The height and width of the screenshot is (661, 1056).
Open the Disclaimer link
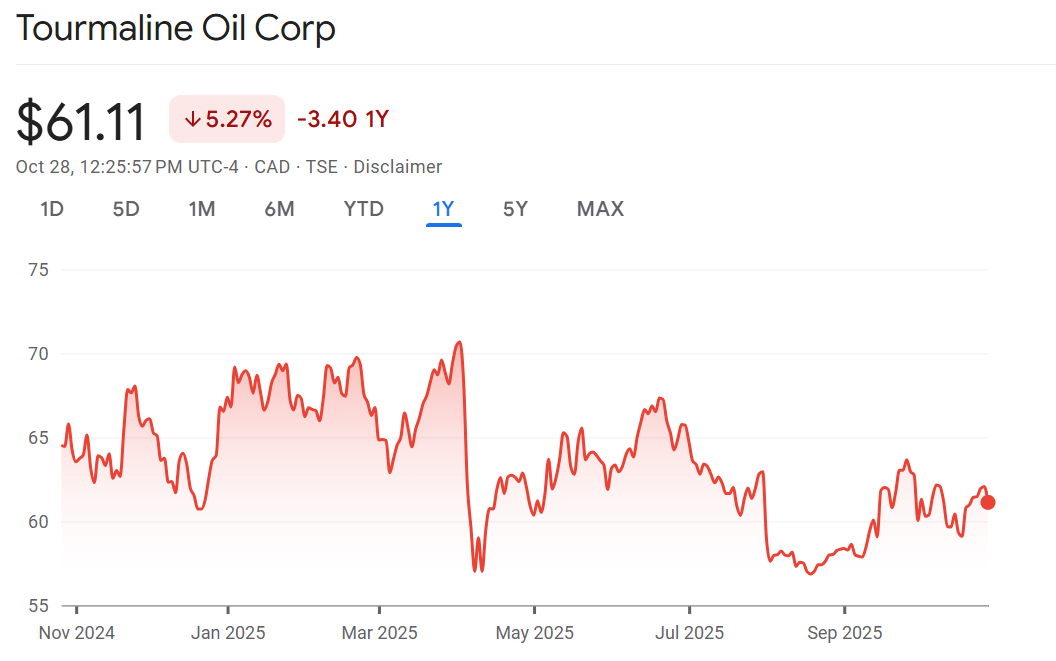point(397,167)
